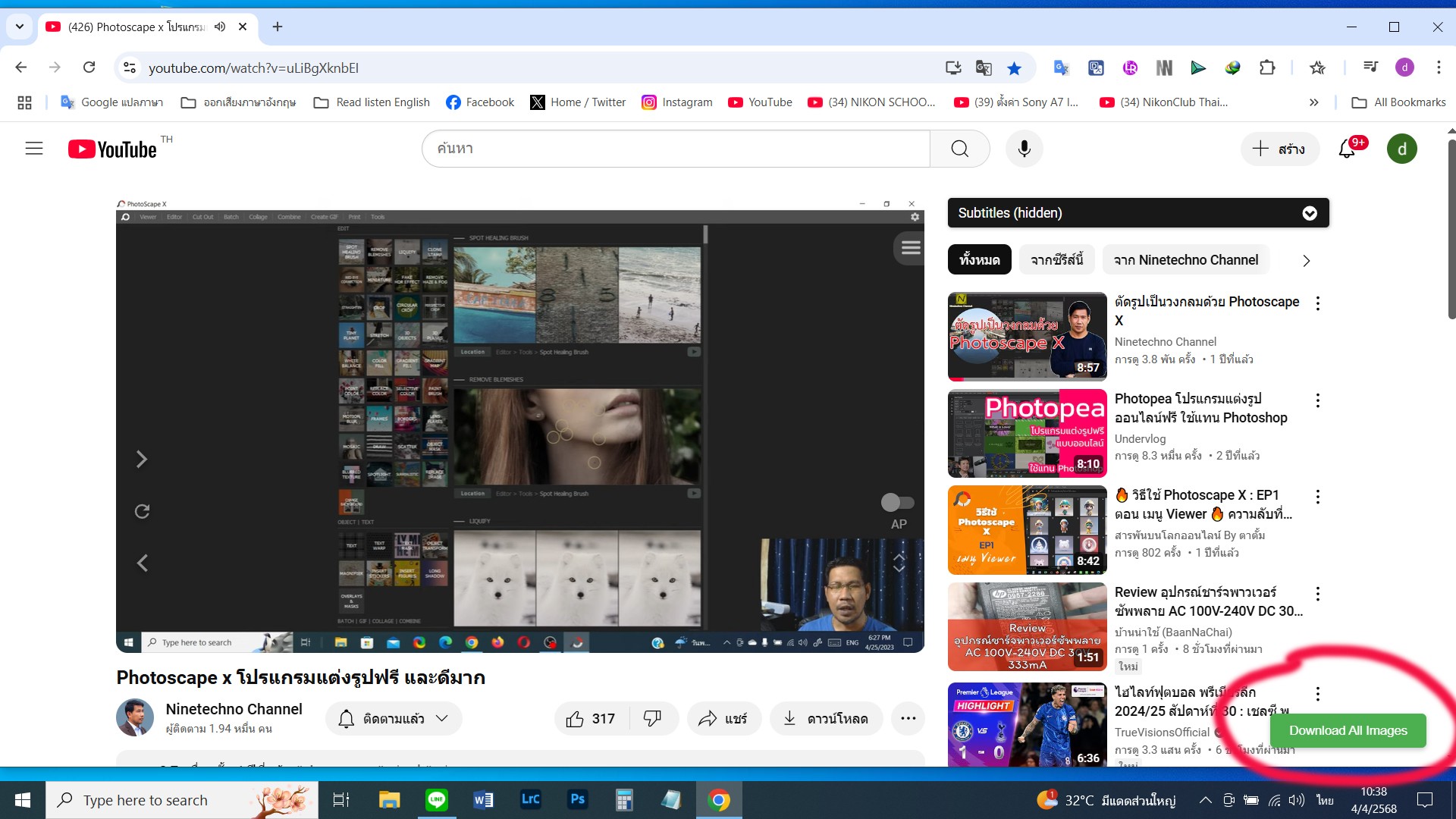Open the Premier League highlight thumbnail

coord(1027,725)
